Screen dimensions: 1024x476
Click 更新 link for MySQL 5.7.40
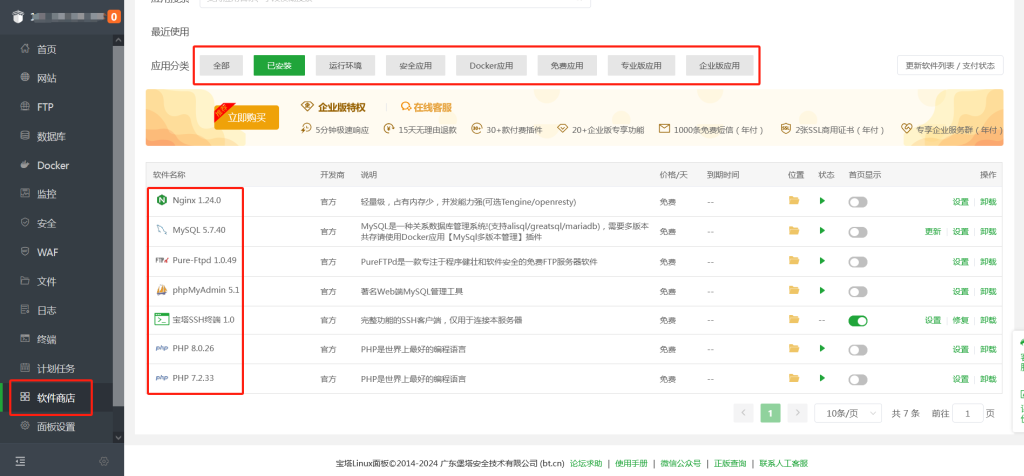pyautogui.click(x=933, y=232)
